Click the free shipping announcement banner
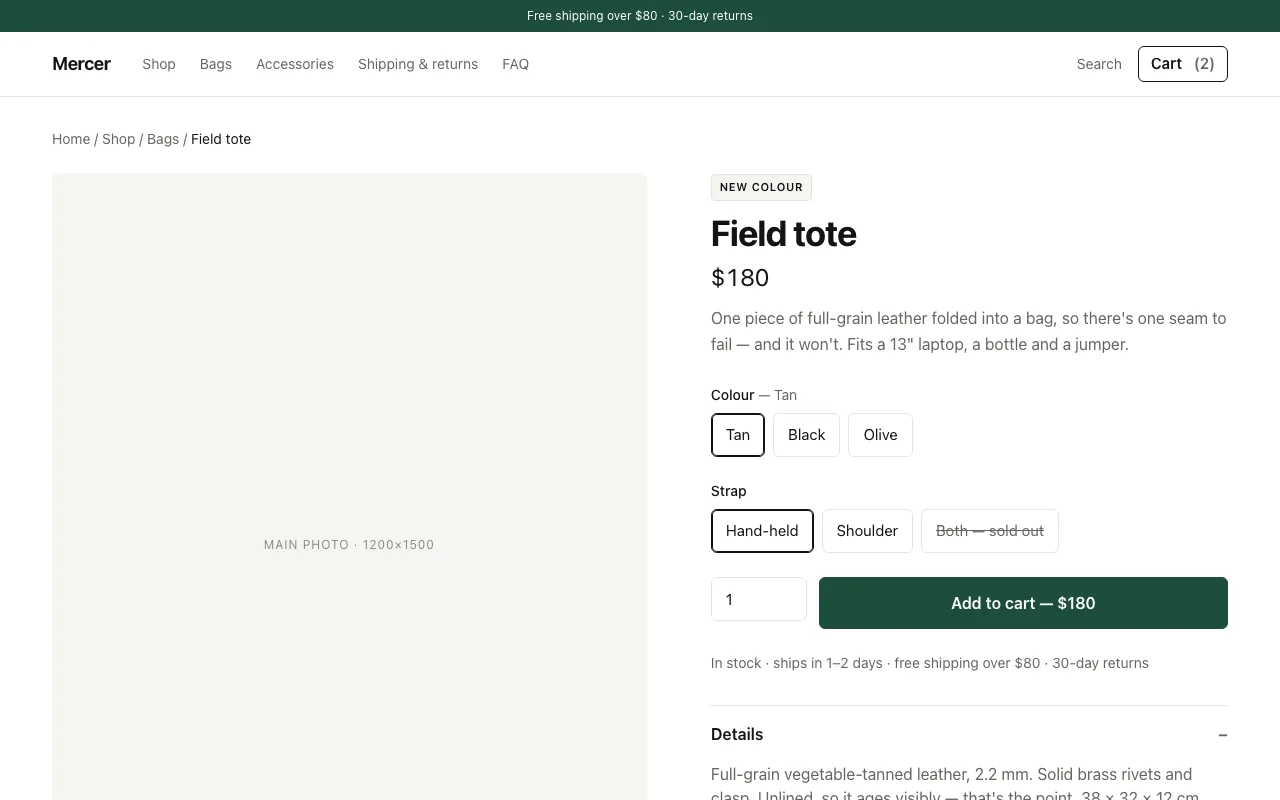Screen dimensions: 1280x800 click(640, 16)
